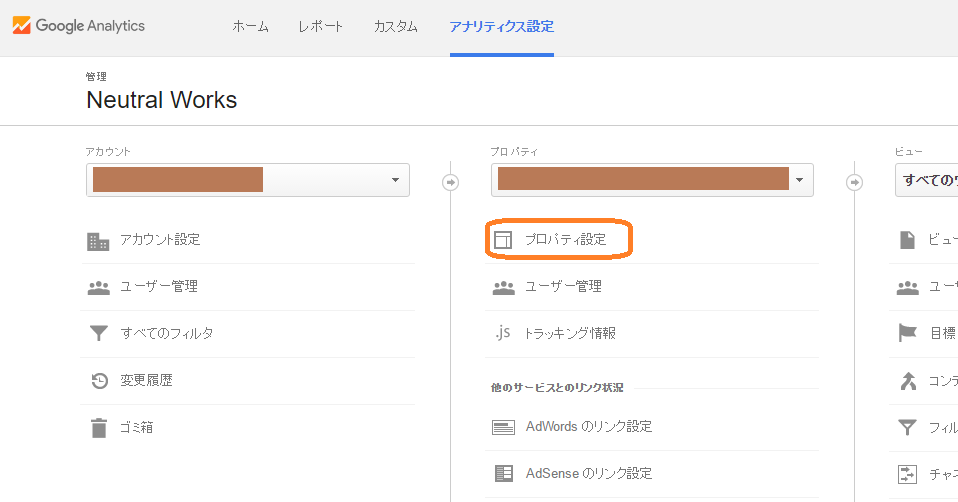Click the Neutral Works heading

tap(161, 100)
